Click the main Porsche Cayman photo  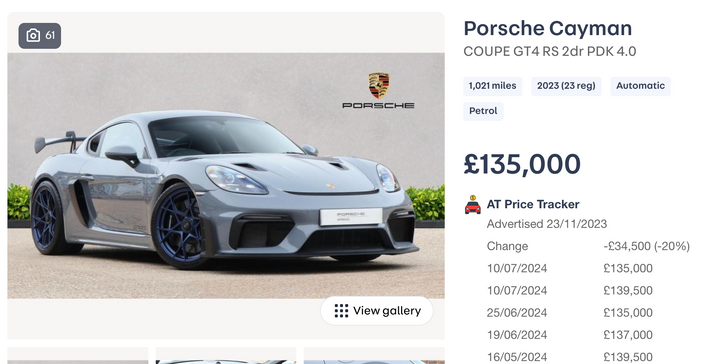[226, 176]
